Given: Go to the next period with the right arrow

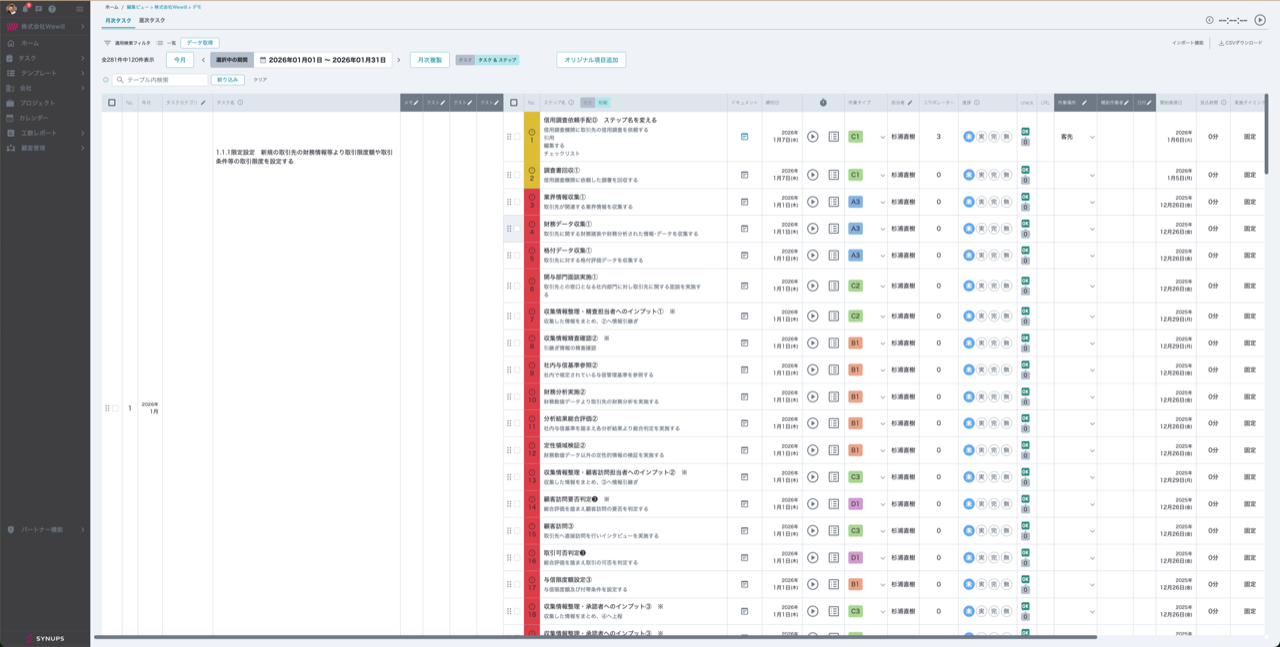Looking at the screenshot, I should [398, 60].
